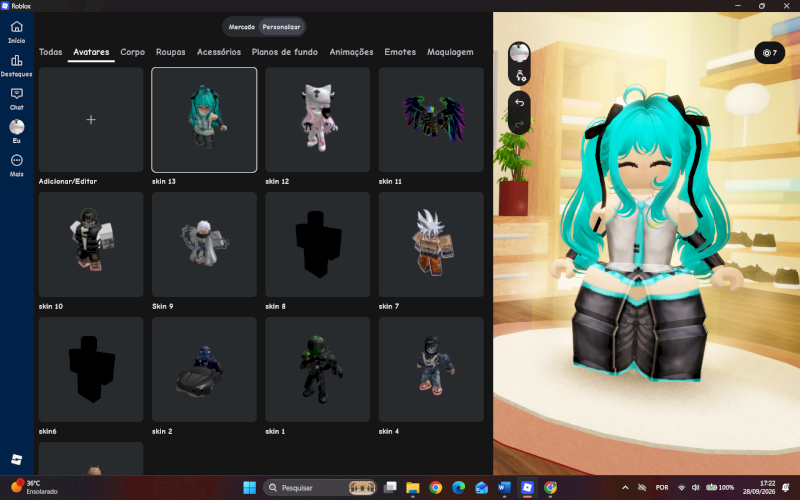Viewport: 800px width, 500px height.
Task: Select the skin6 black silhouette
Action: click(x=91, y=369)
